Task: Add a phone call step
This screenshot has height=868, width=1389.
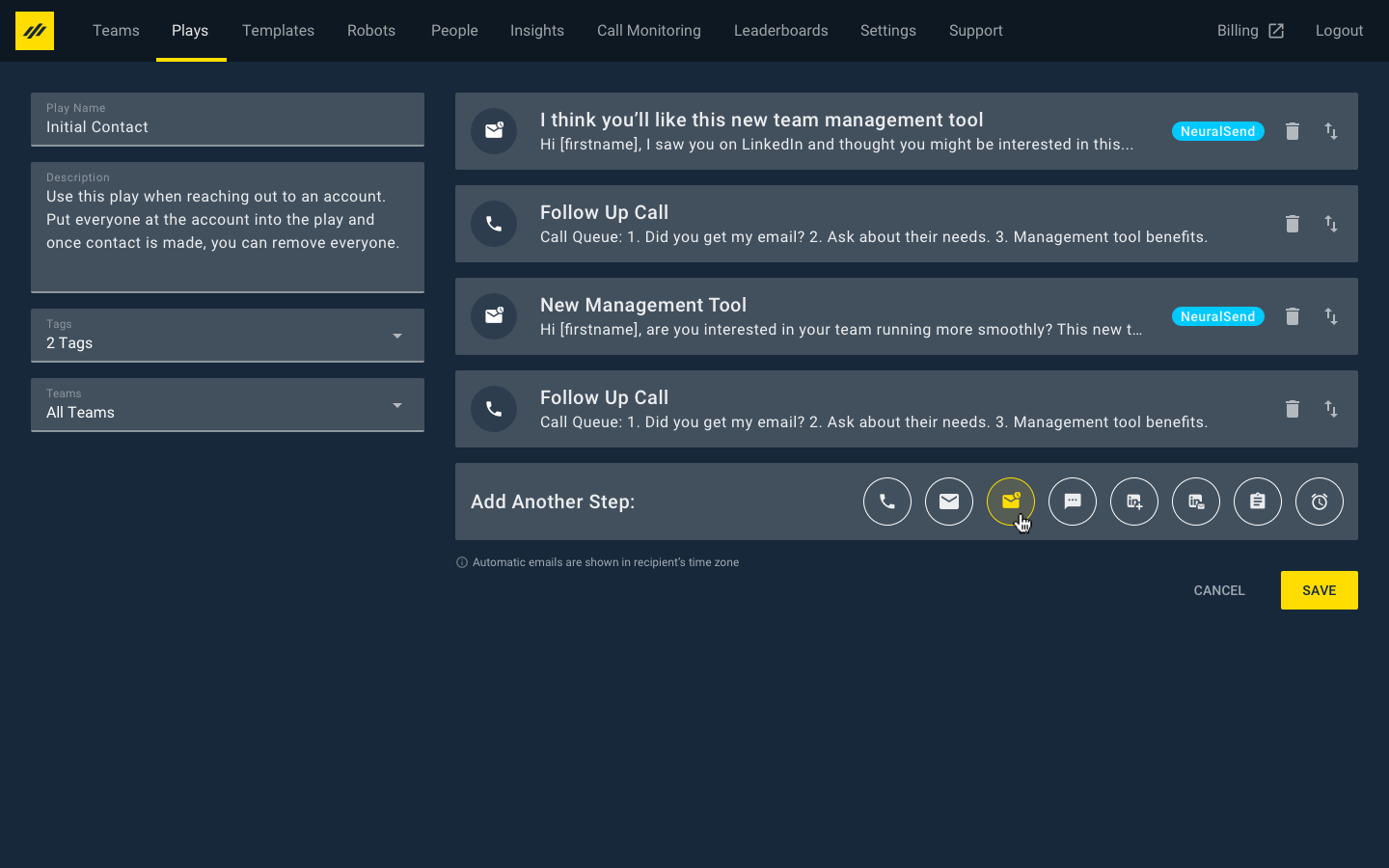Action: pos(886,502)
